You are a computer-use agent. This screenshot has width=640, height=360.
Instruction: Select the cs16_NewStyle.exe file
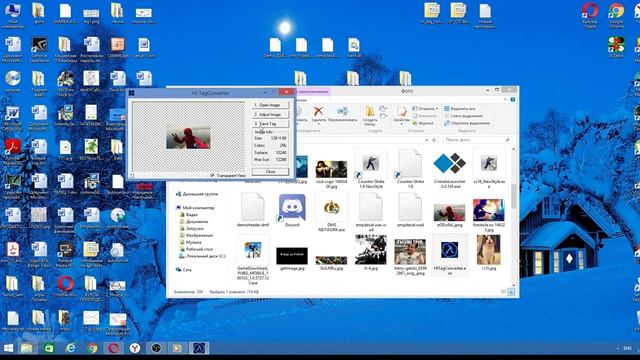(489, 169)
